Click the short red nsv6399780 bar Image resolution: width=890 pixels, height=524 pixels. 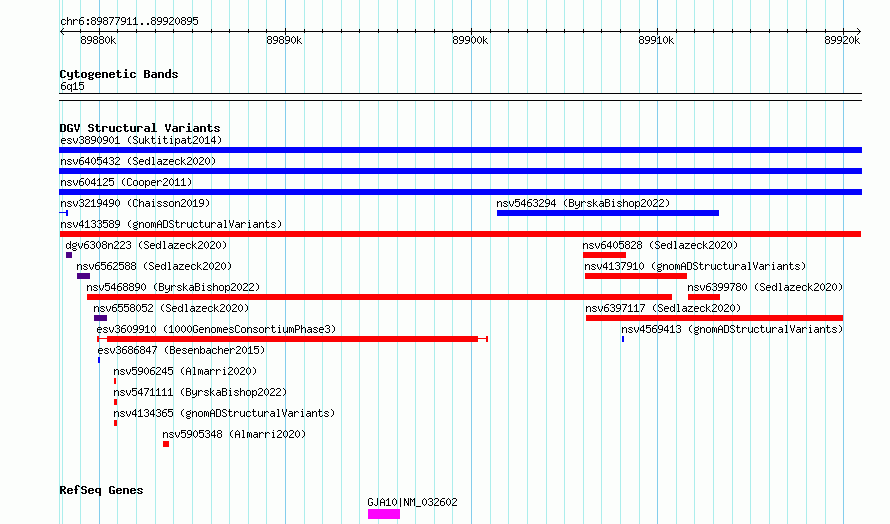pos(704,297)
